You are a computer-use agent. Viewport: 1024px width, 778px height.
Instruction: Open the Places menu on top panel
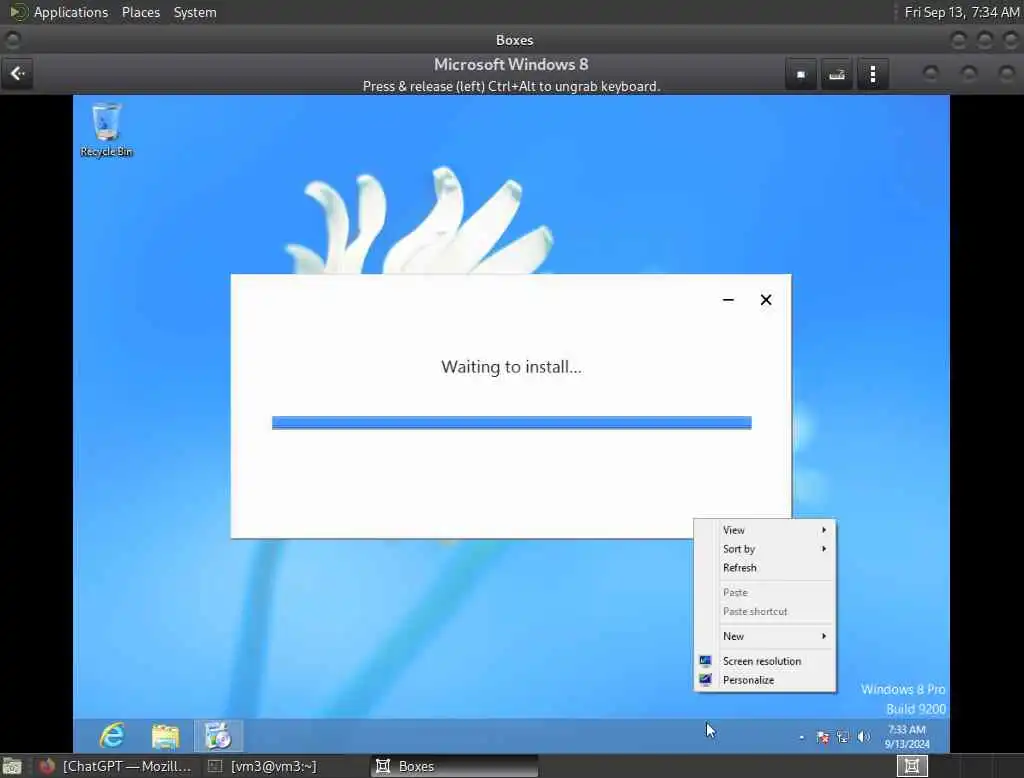tap(141, 12)
